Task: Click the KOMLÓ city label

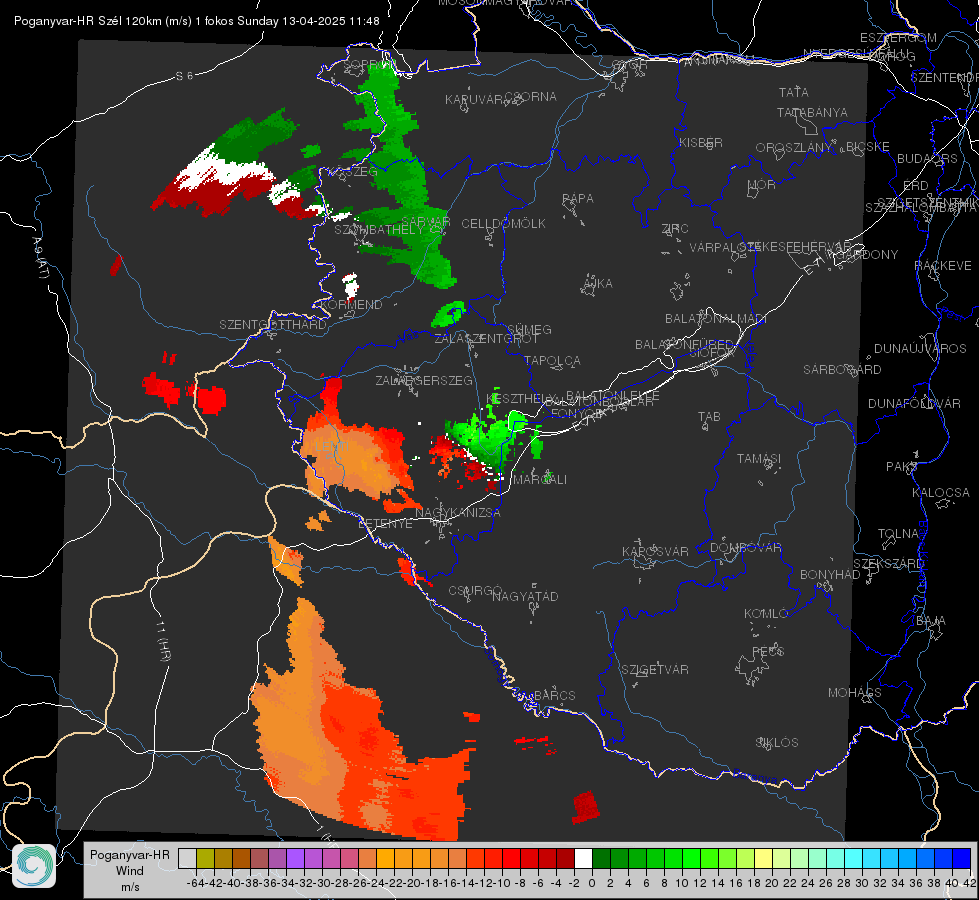Action: point(765,613)
